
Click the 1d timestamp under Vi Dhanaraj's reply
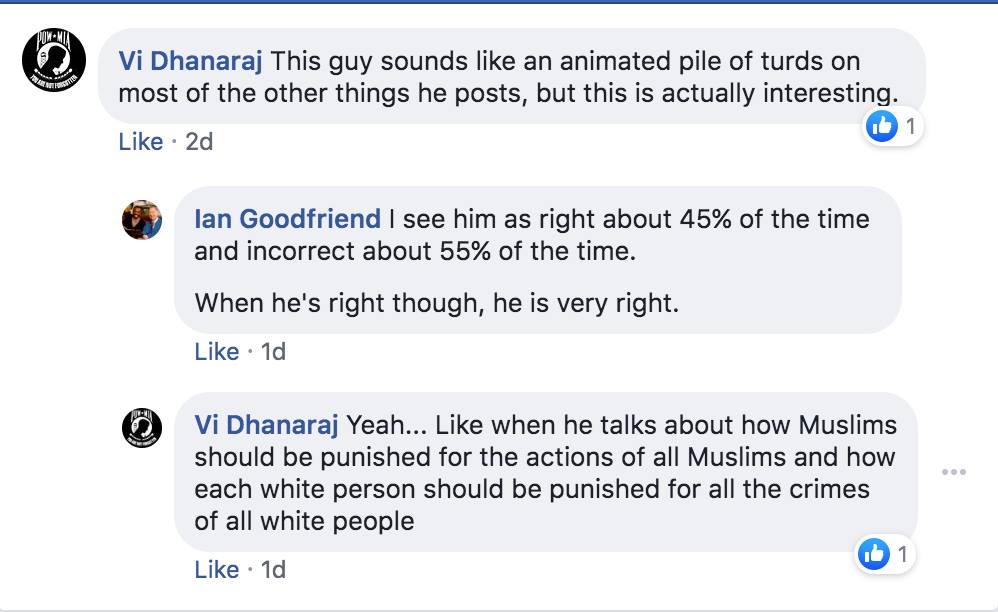click(273, 570)
